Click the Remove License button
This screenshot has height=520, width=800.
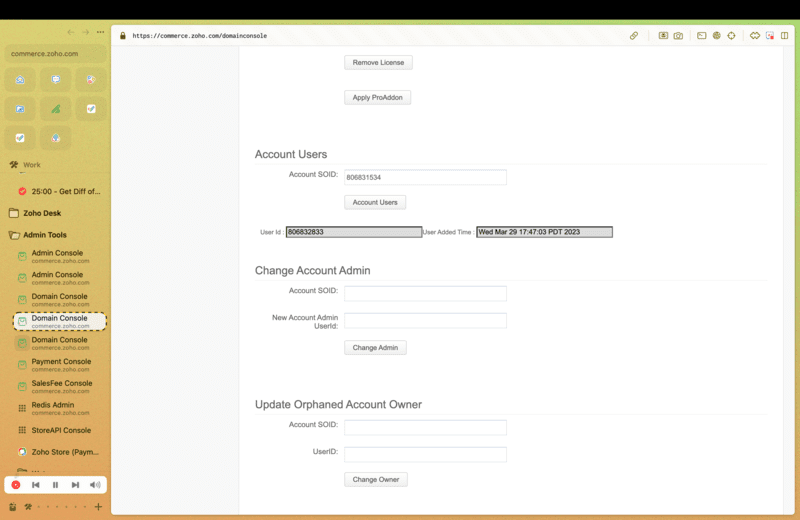[378, 62]
